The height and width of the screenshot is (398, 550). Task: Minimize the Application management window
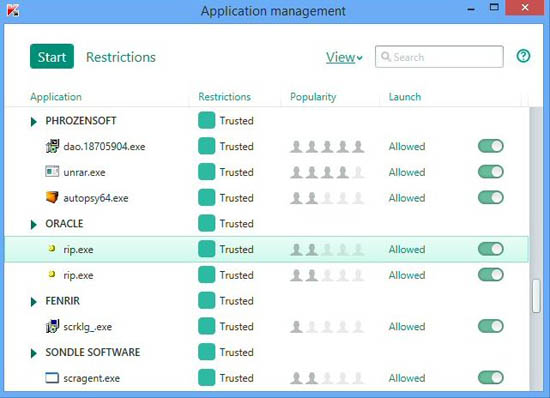click(471, 8)
